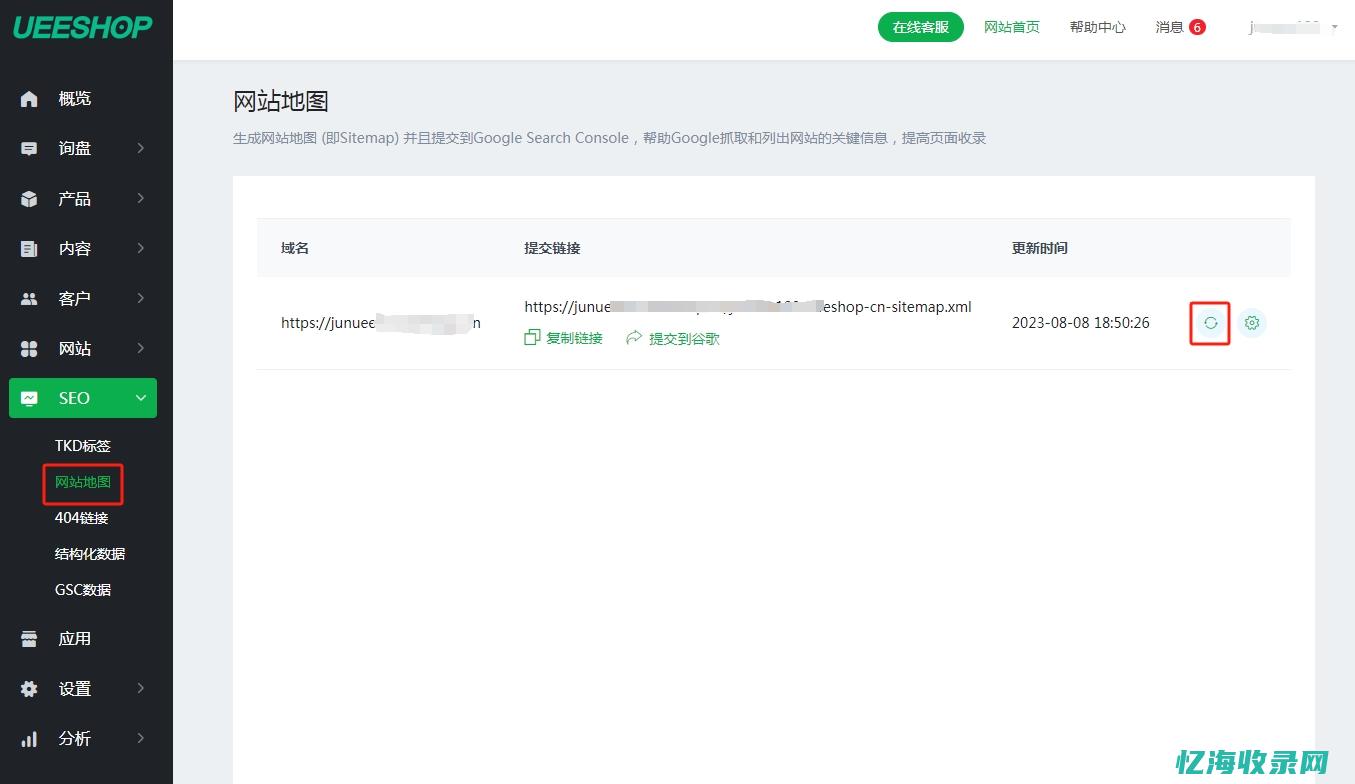Click the 内容 content icon
Image resolution: width=1355 pixels, height=784 pixels.
[29, 248]
